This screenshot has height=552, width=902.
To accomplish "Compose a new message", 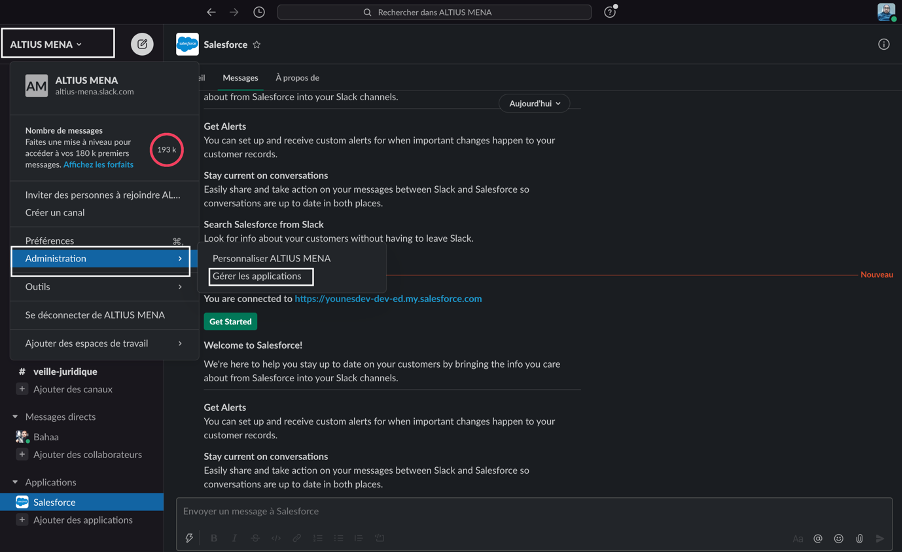I will (x=142, y=44).
